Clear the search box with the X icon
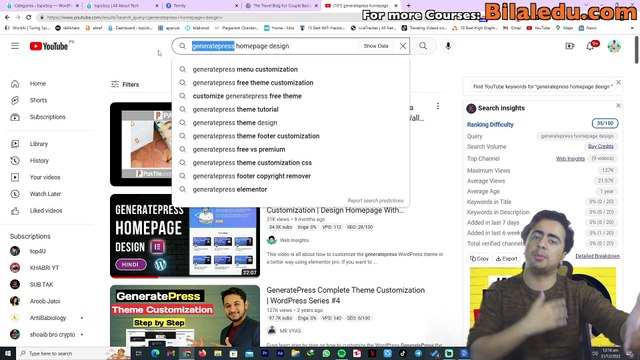The image size is (640, 360). (x=403, y=46)
